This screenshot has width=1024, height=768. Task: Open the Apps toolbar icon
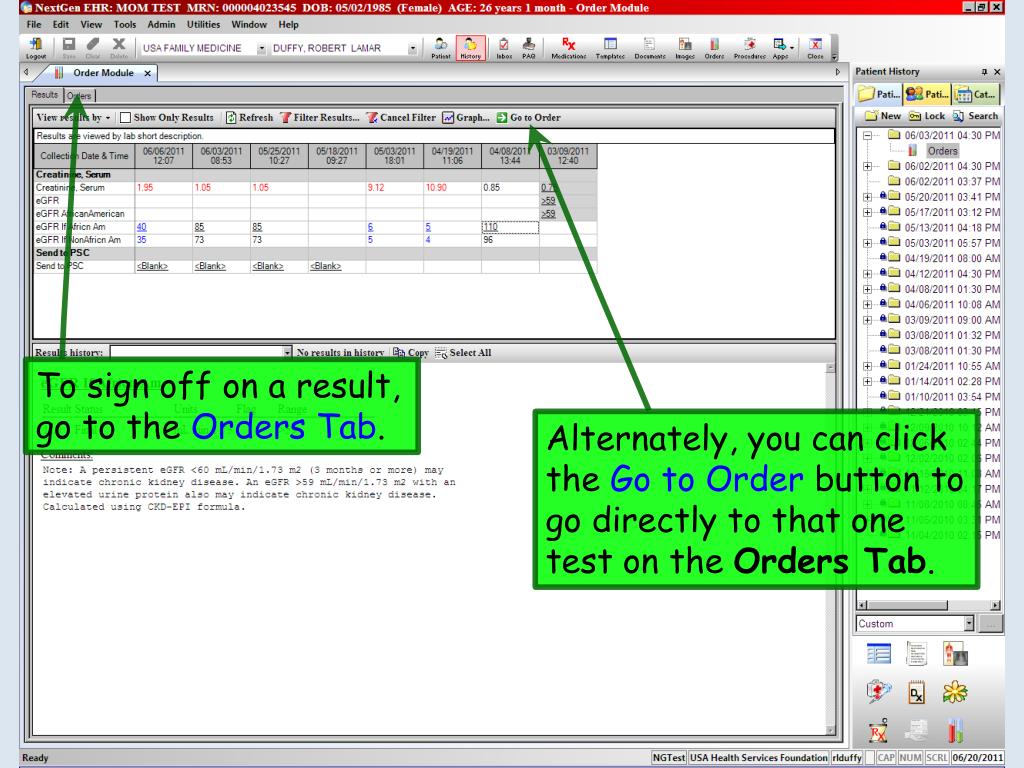pyautogui.click(x=781, y=48)
